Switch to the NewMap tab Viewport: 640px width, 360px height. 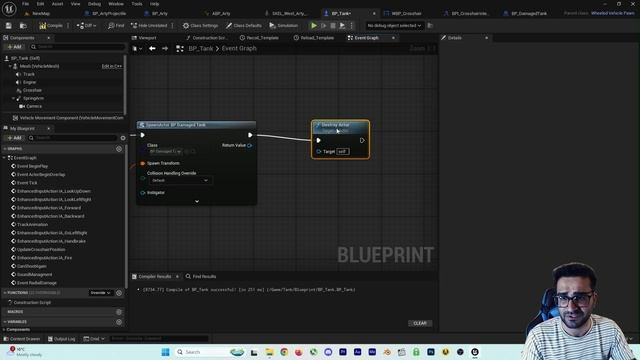pos(41,13)
